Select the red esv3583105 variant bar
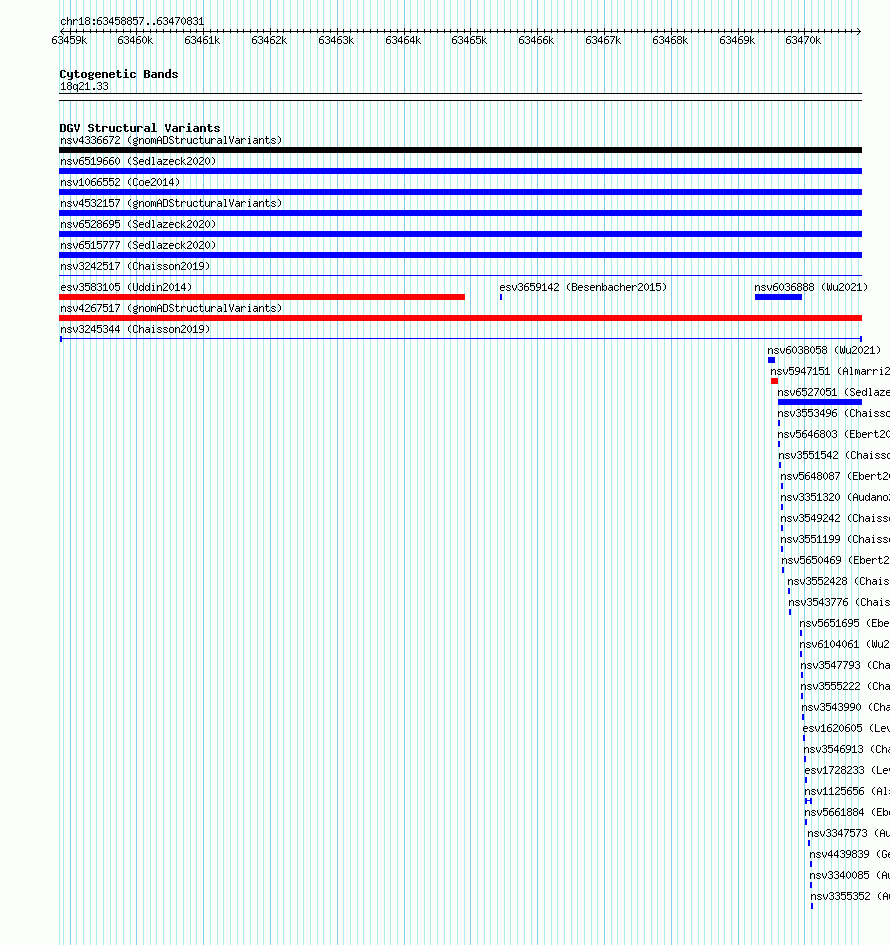 pyautogui.click(x=262, y=297)
